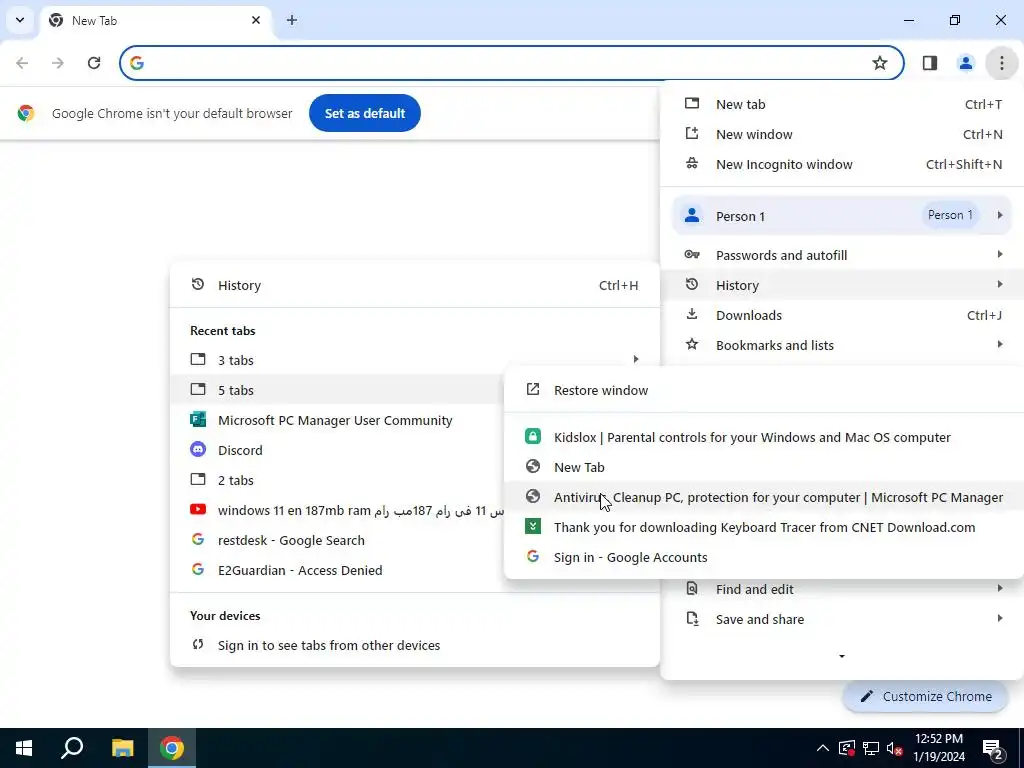Click Set as default button
This screenshot has width=1024, height=768.
[364, 113]
